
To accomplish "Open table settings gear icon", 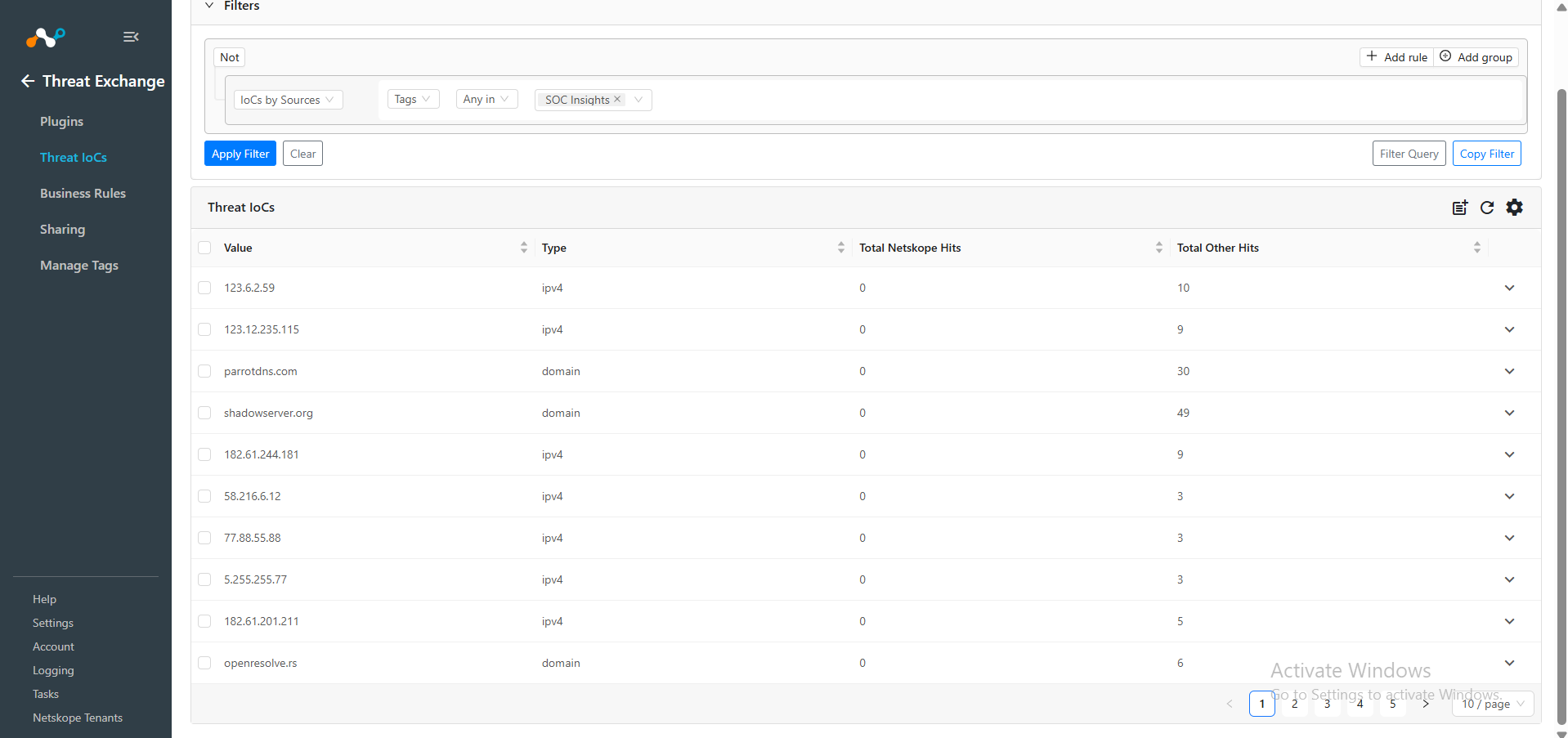I will point(1515,208).
